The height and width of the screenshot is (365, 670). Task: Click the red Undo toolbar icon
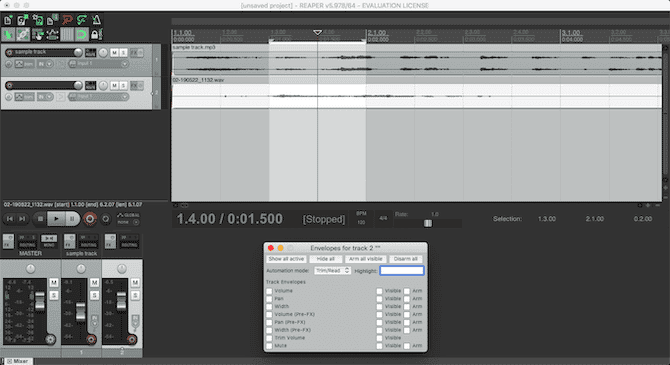[67, 20]
